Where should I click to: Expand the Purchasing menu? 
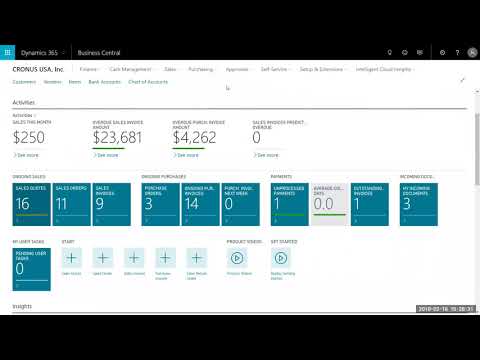pos(202,69)
